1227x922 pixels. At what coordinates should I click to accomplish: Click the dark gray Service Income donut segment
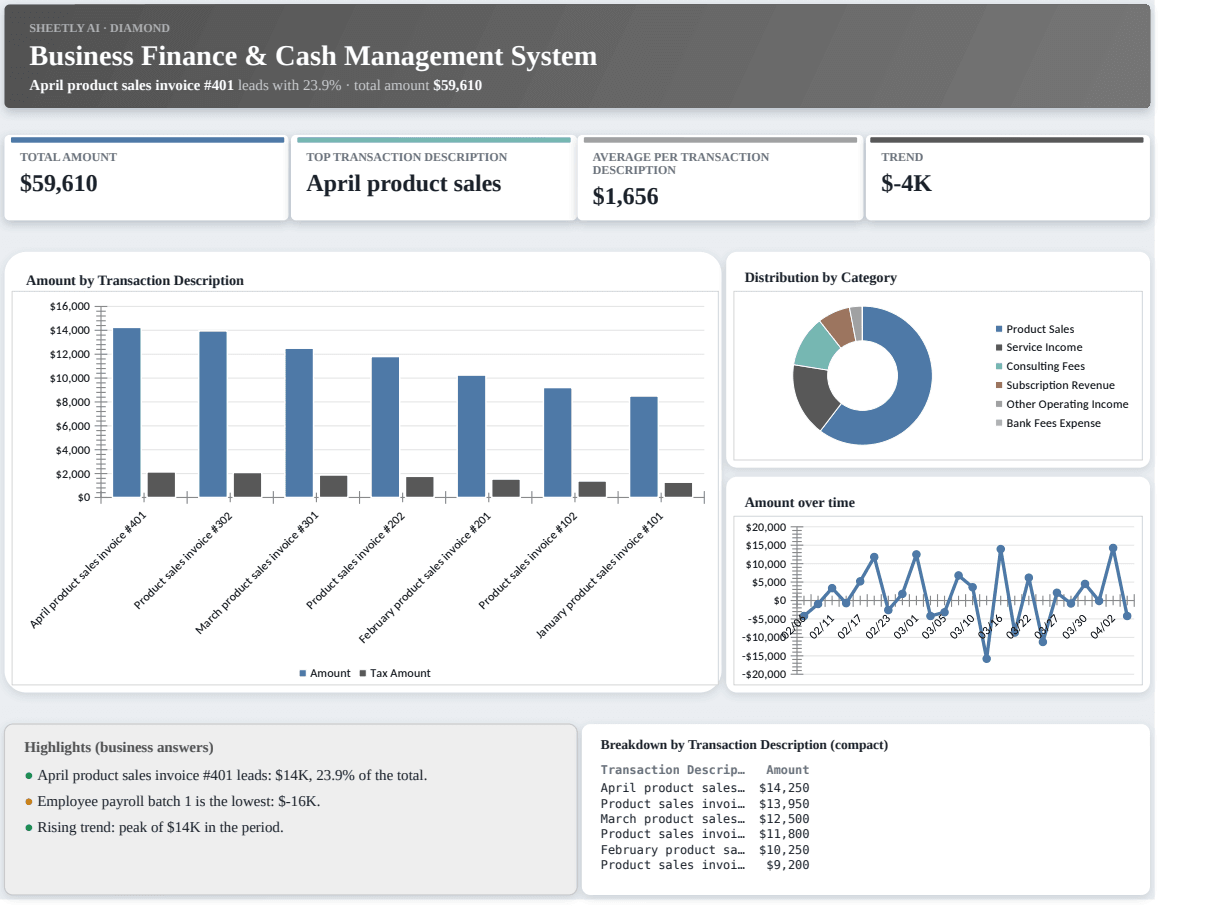(812, 395)
